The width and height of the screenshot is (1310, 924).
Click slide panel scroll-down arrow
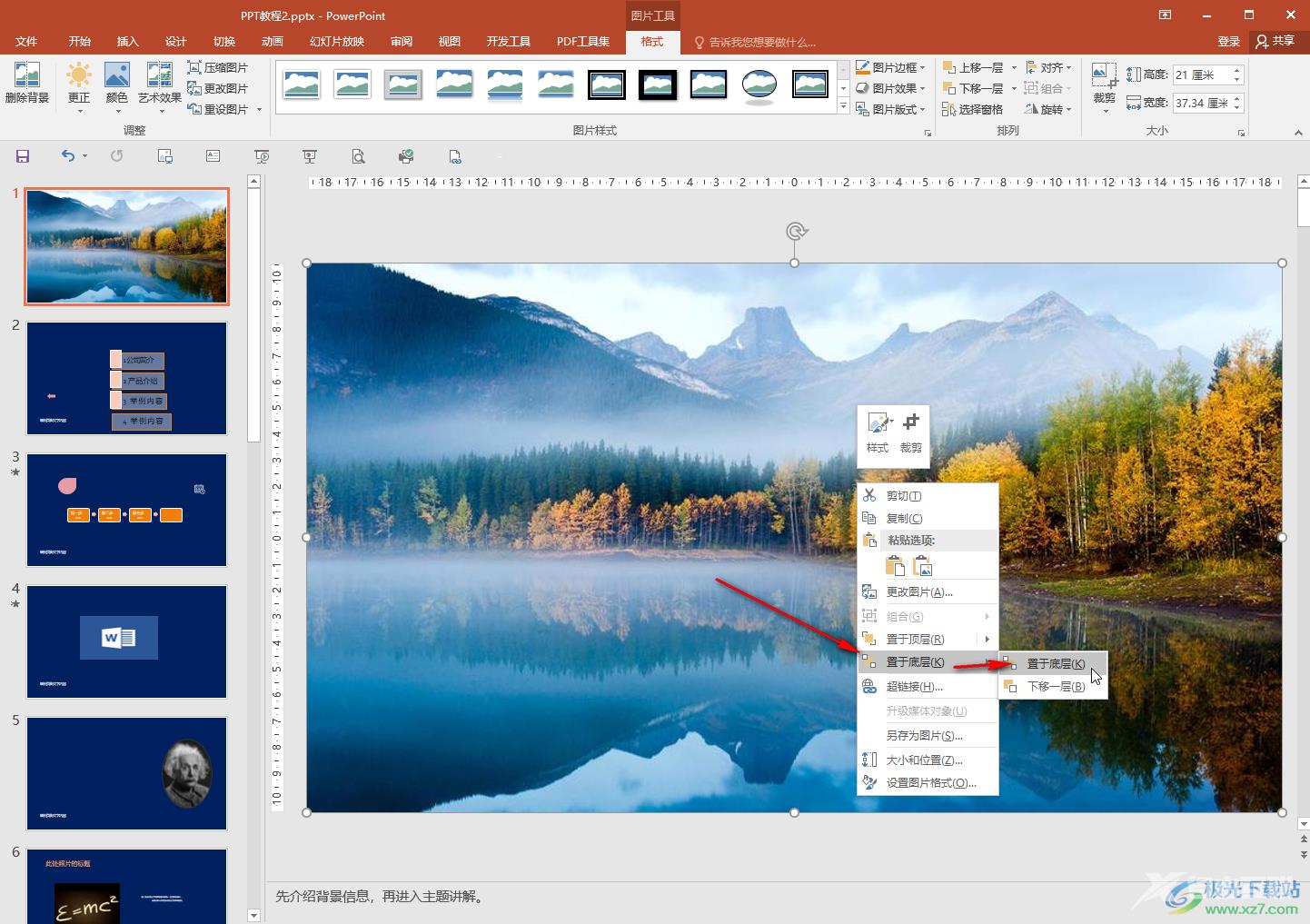pos(254,915)
